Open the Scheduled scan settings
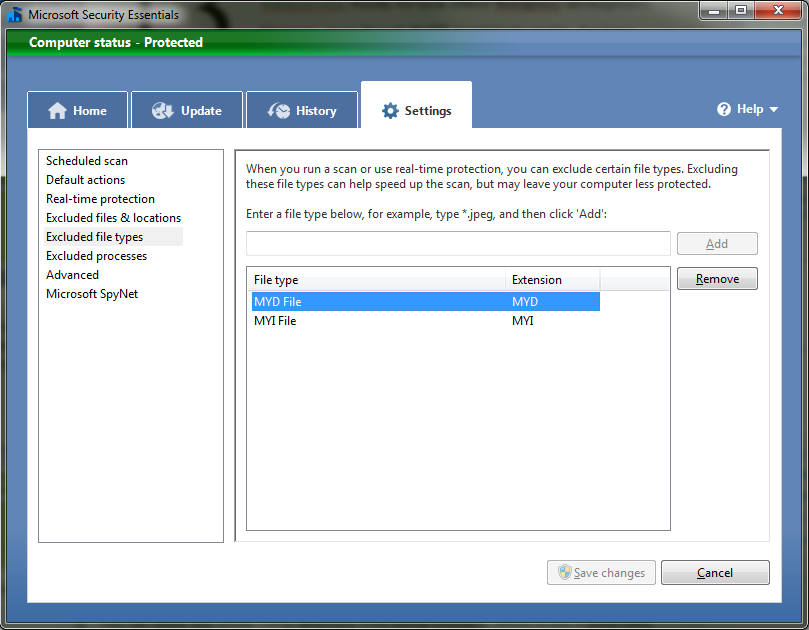 (x=87, y=161)
